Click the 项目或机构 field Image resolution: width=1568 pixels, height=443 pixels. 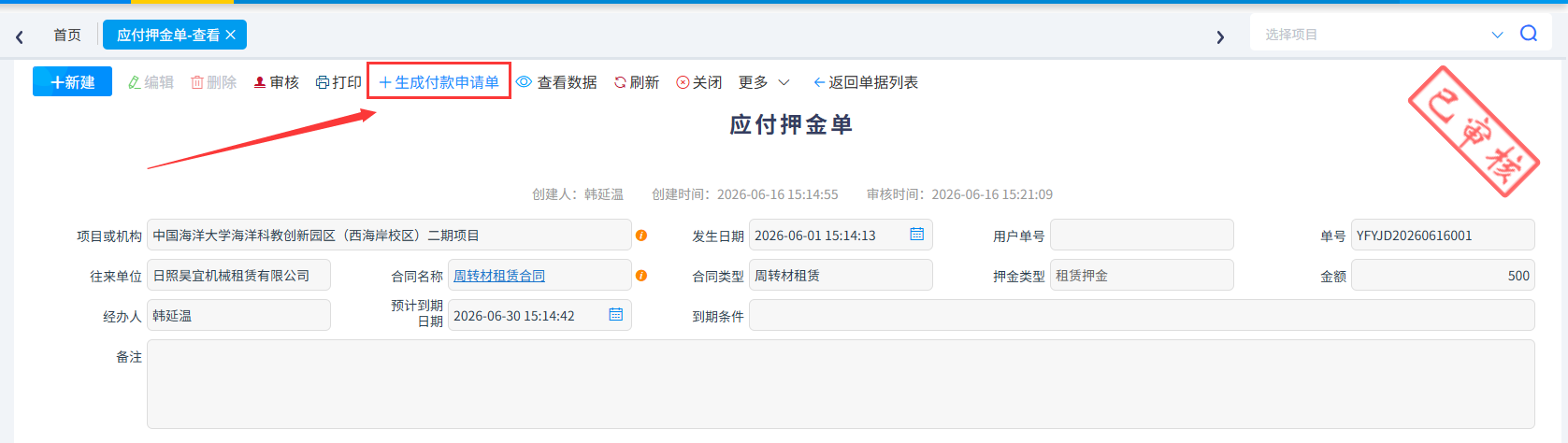pos(389,236)
